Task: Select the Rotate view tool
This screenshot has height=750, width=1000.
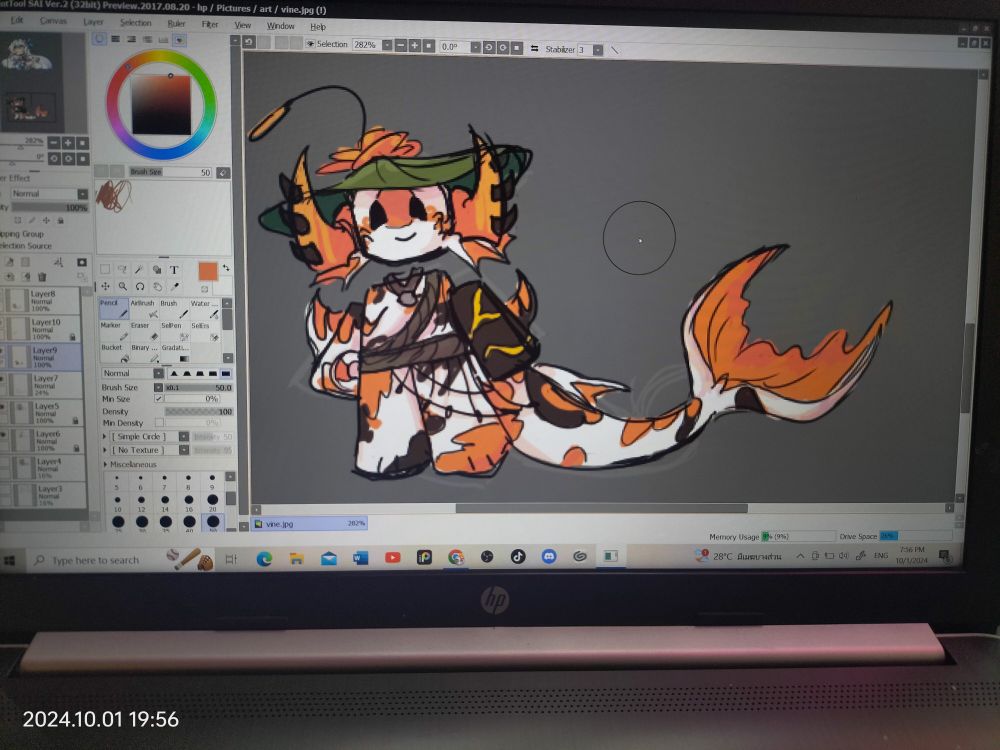Action: 140,286
